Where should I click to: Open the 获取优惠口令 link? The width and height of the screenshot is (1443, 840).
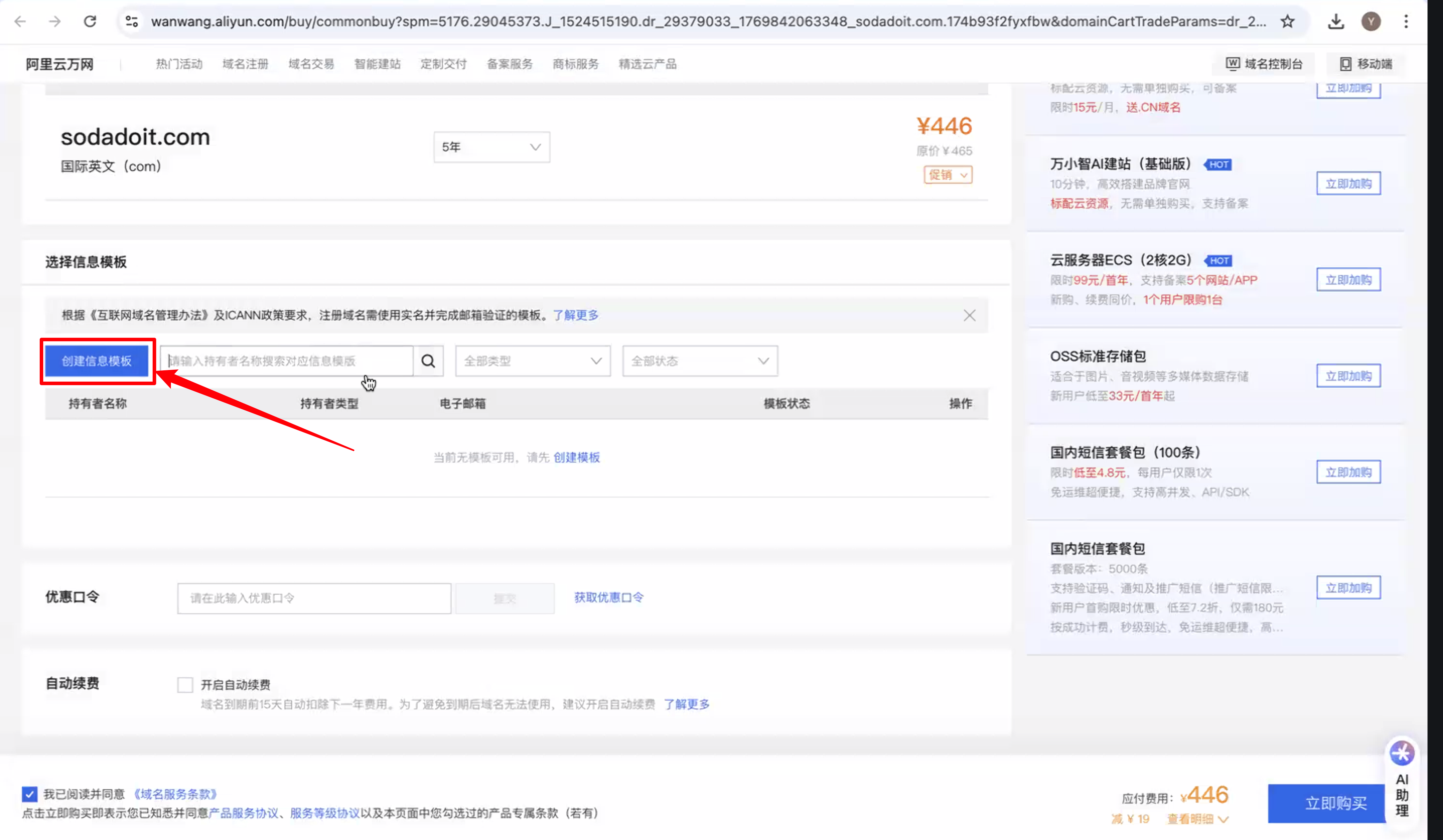(x=609, y=598)
